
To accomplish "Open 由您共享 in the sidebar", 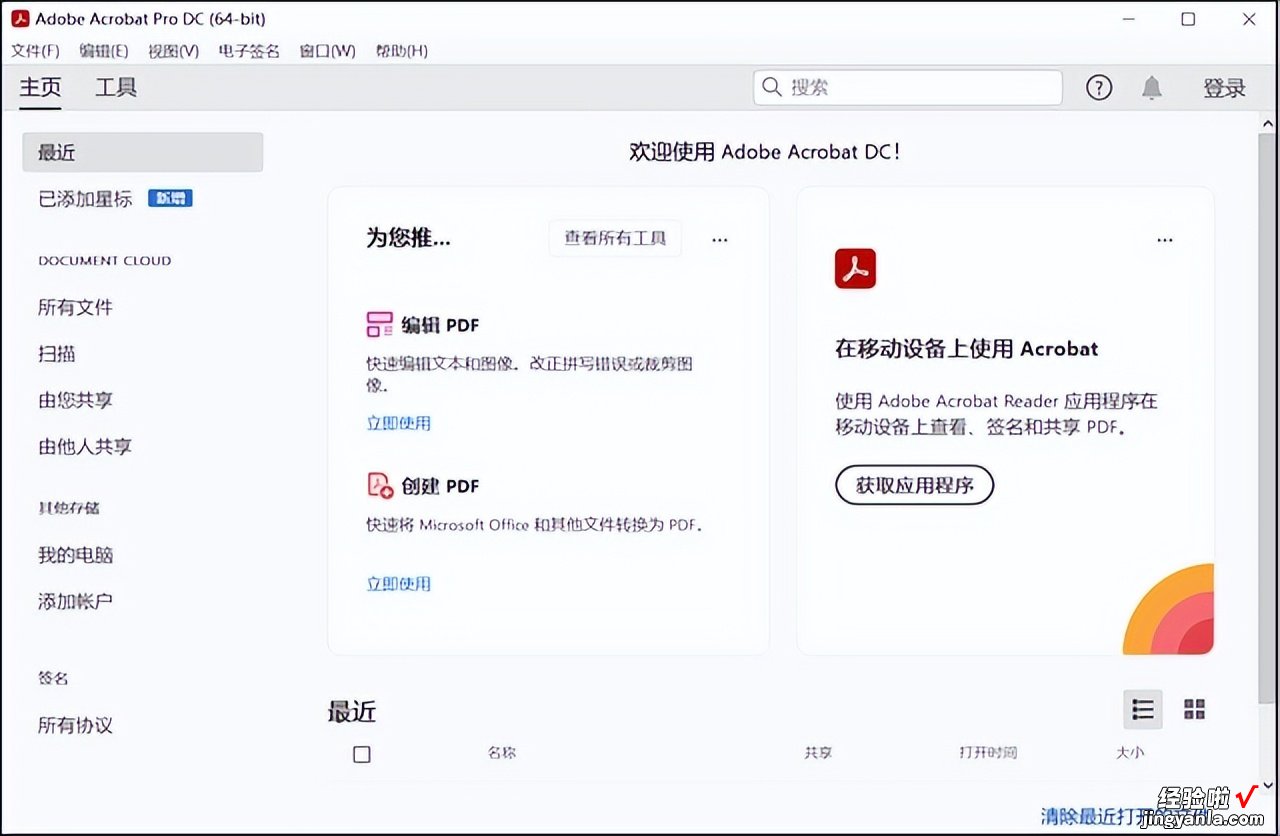I will coord(76,400).
